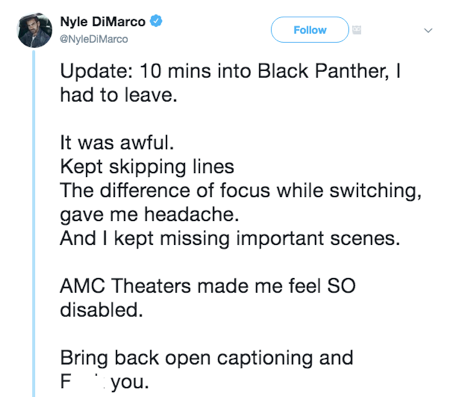Click the "gave me headache." line
This screenshot has height=397, width=452.
pyautogui.click(x=150, y=214)
